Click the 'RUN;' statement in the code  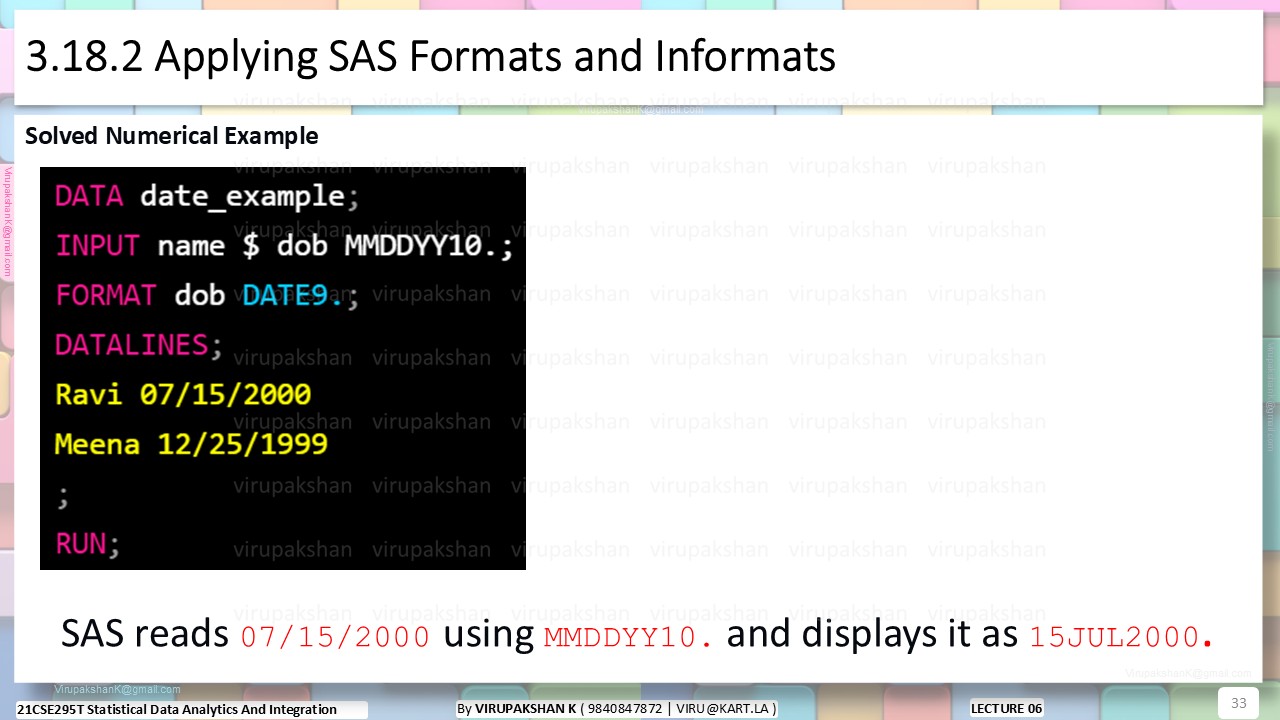(87, 544)
